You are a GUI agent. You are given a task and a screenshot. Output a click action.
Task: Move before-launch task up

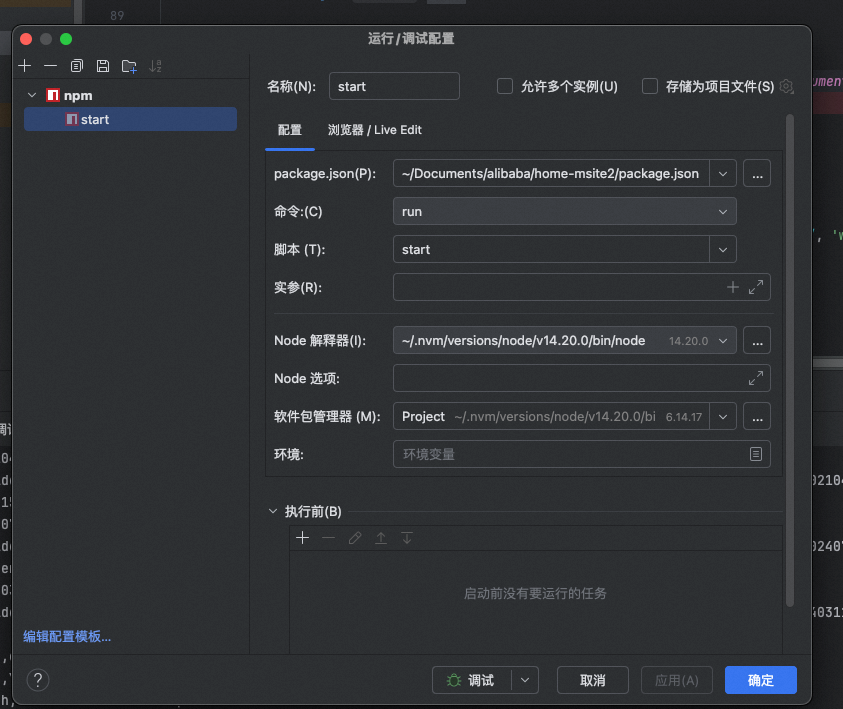click(381, 538)
